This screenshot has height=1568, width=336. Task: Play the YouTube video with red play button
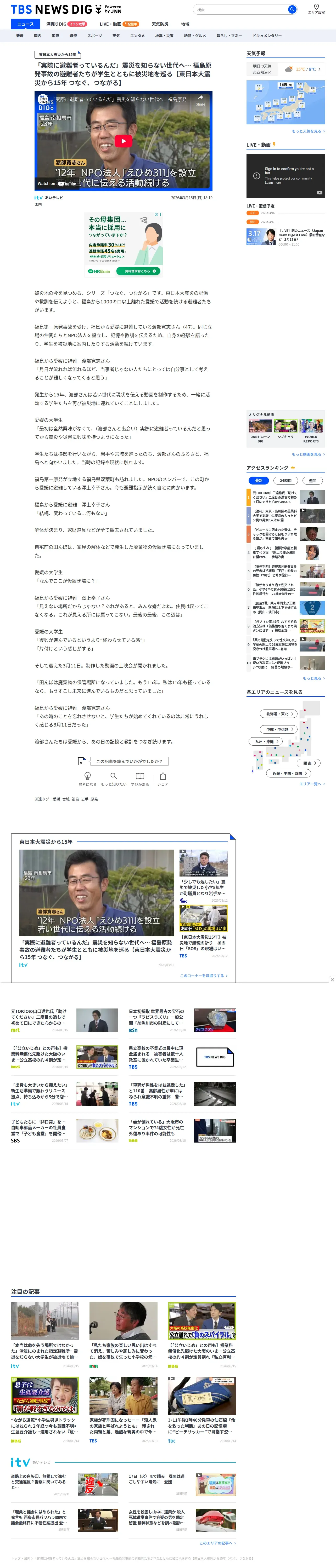coord(123,141)
